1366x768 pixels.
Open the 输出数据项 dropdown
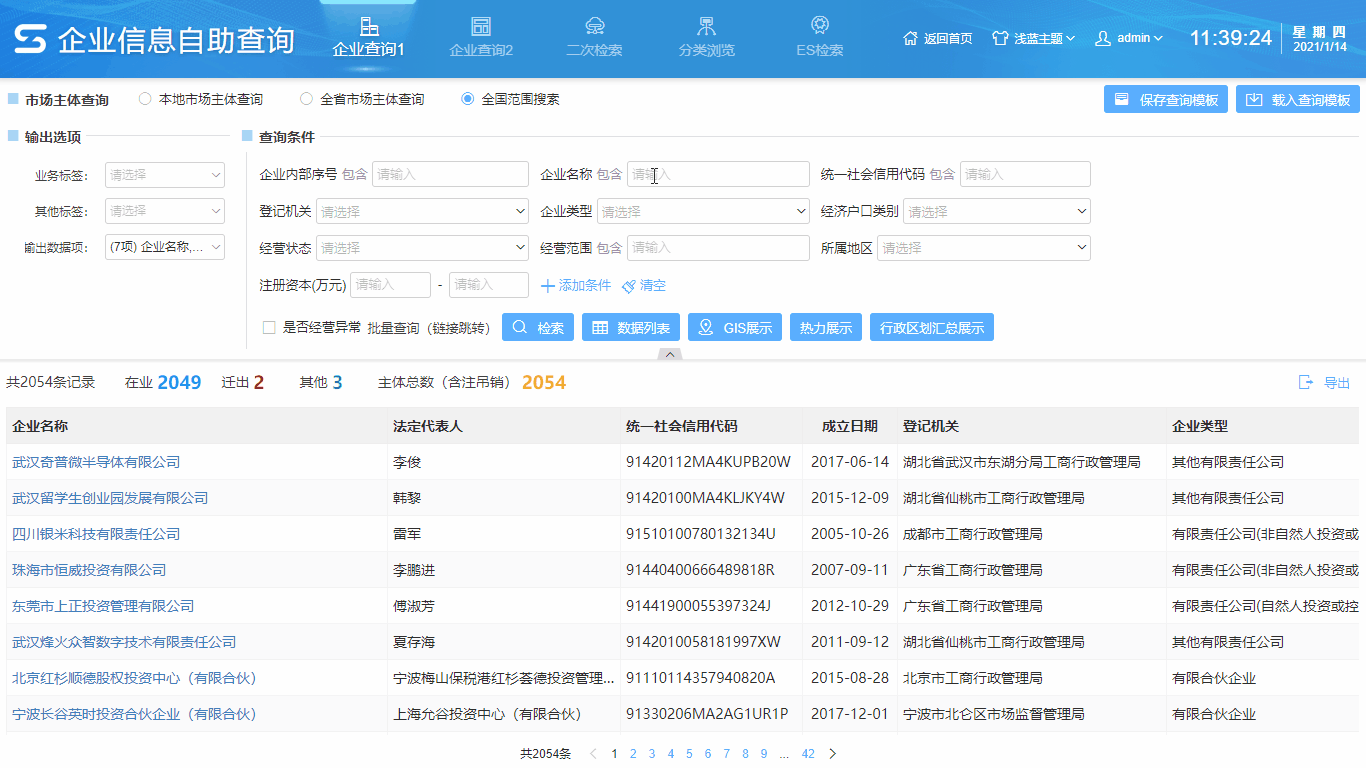(165, 247)
